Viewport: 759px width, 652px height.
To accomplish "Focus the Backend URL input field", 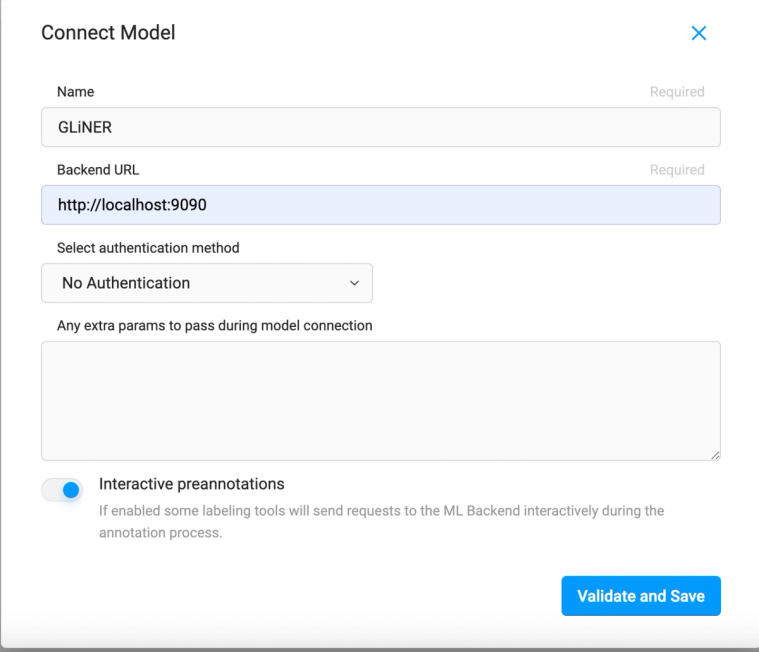I will coord(380,205).
